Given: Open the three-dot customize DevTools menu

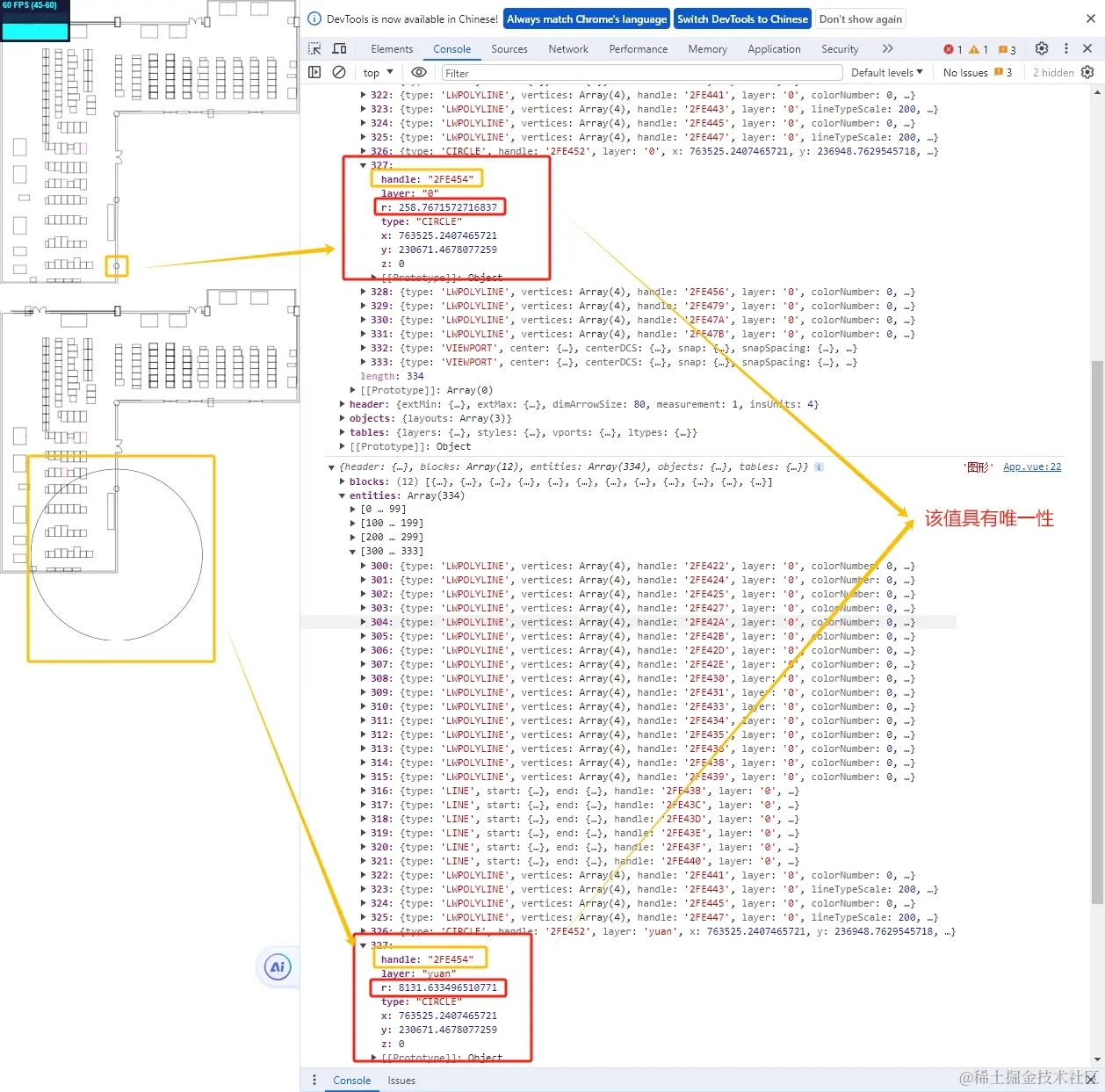Looking at the screenshot, I should pos(1066,48).
